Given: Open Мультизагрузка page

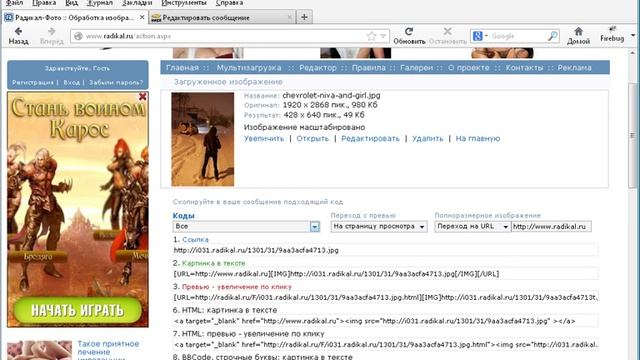Looking at the screenshot, I should [x=249, y=68].
